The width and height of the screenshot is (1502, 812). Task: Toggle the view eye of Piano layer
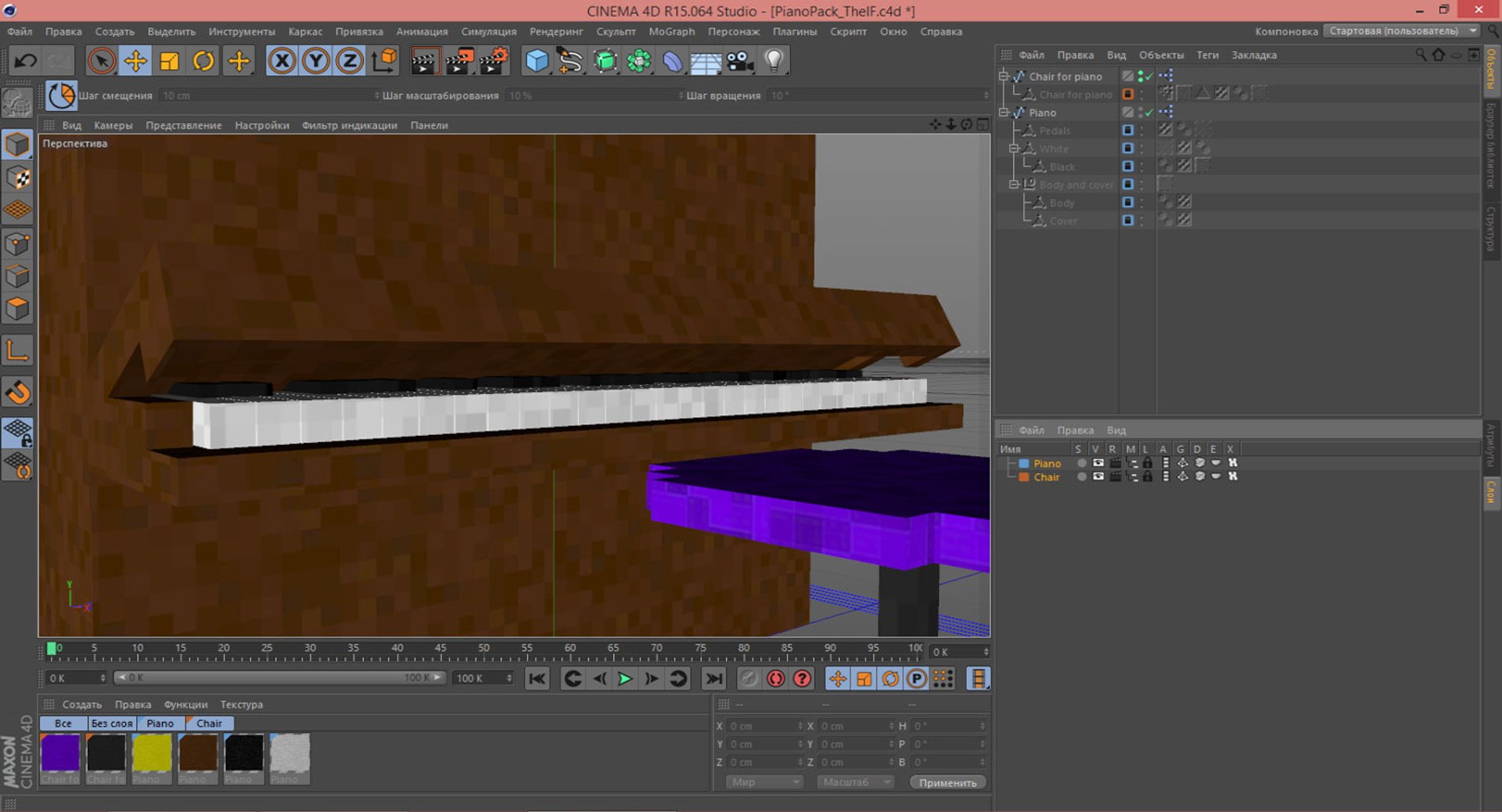coord(1098,463)
